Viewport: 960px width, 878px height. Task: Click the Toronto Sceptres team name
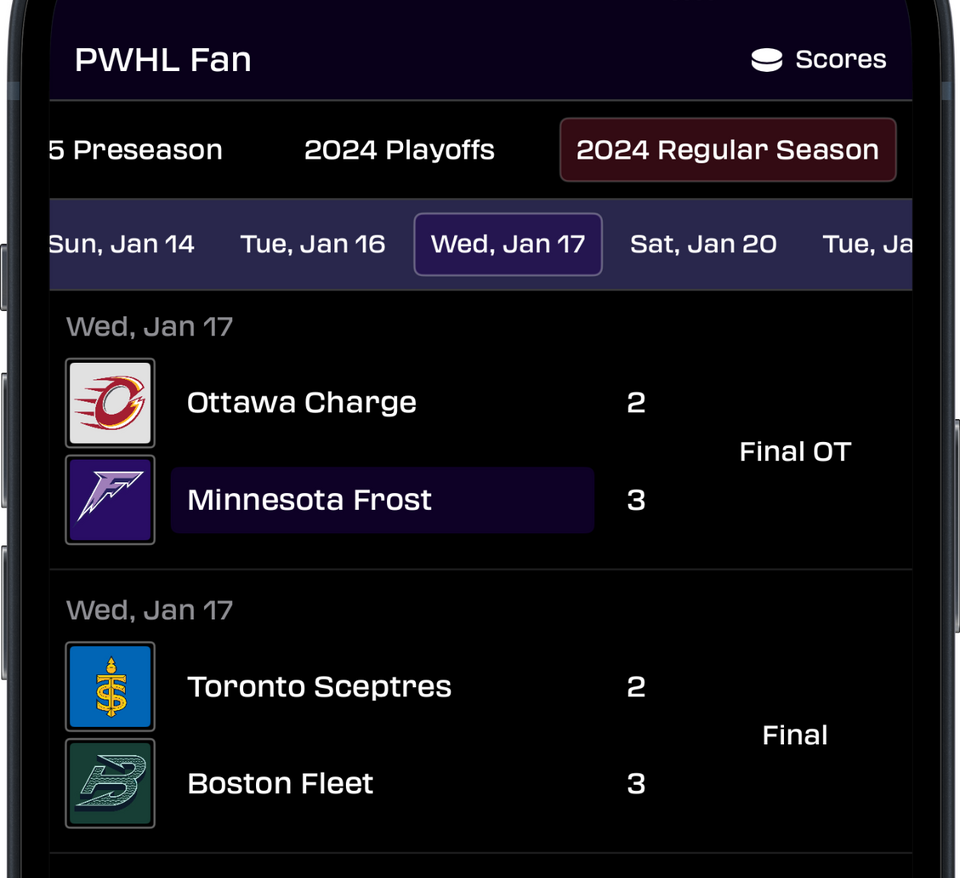tap(319, 687)
